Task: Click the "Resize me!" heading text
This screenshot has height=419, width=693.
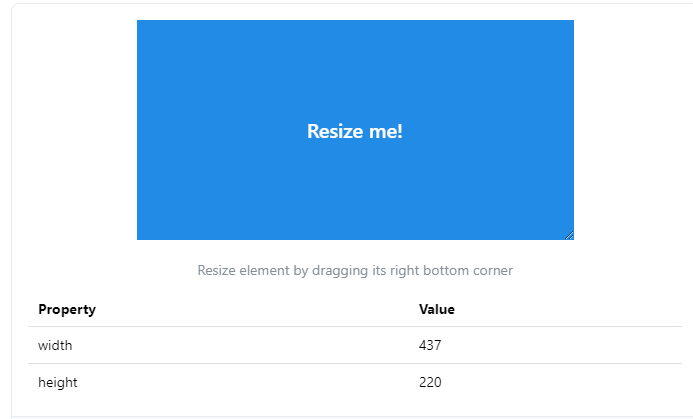Action: 355,131
